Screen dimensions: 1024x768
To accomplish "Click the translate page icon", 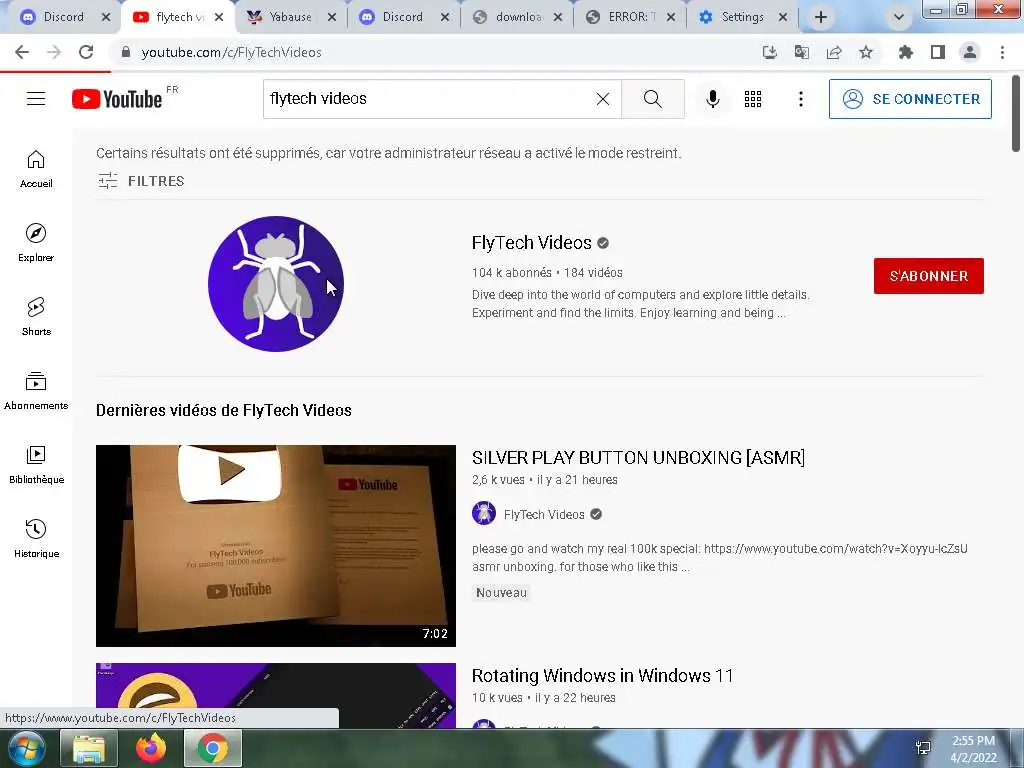I will [x=801, y=52].
